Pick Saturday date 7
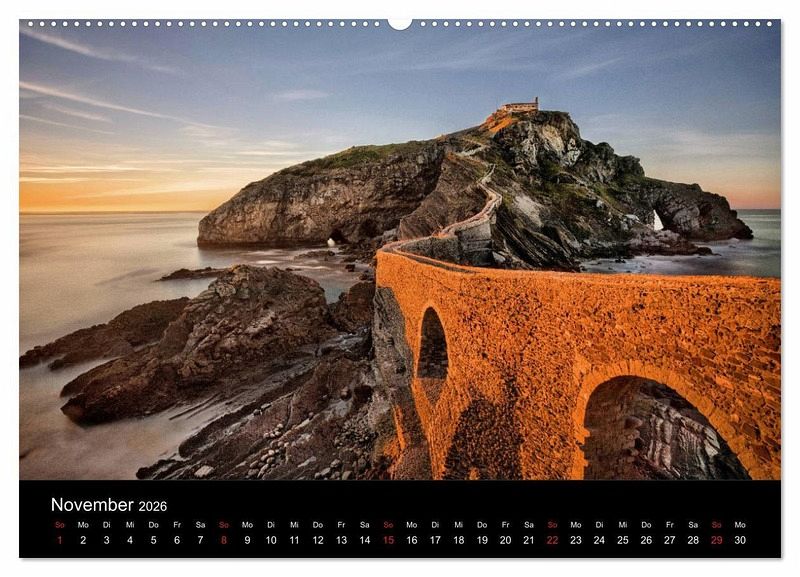The height and width of the screenshot is (577, 800). point(200,540)
